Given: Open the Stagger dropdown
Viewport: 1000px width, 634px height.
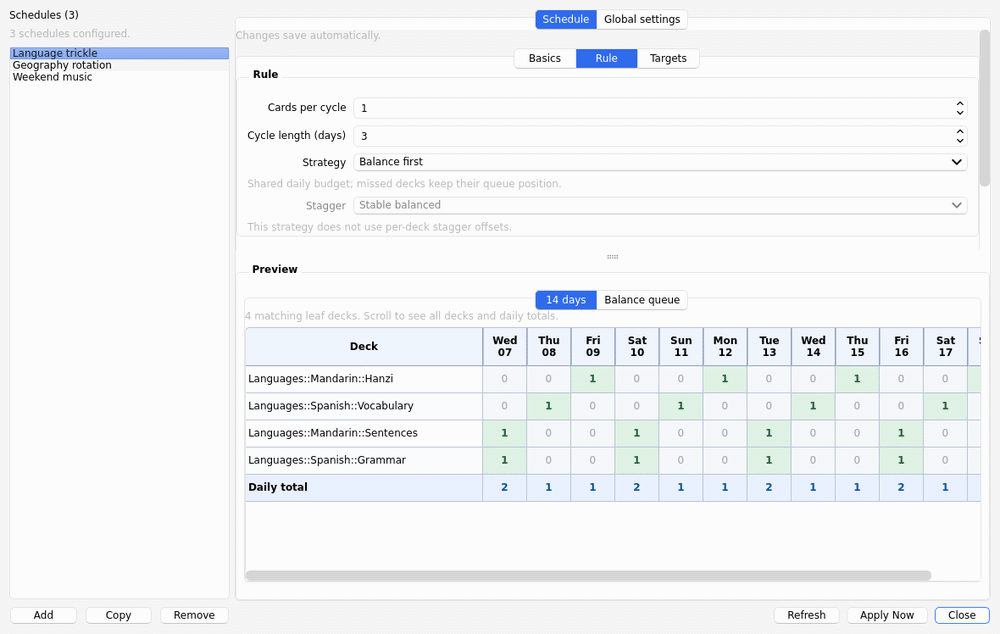Looking at the screenshot, I should tap(660, 205).
